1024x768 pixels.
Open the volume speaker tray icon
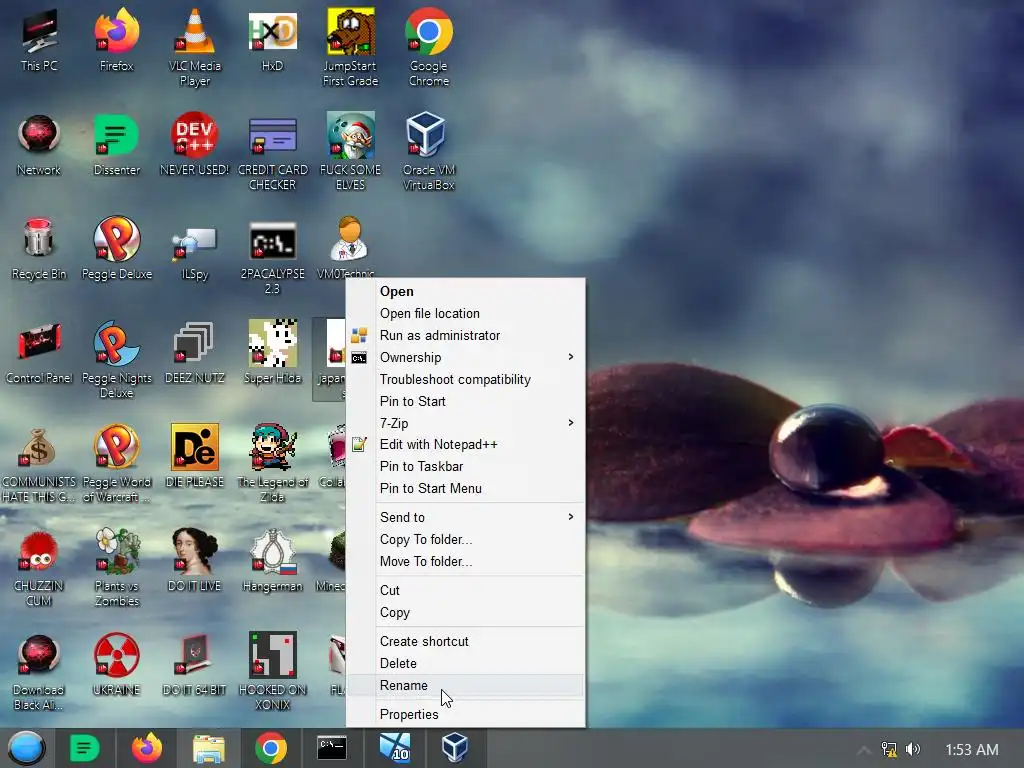point(913,749)
